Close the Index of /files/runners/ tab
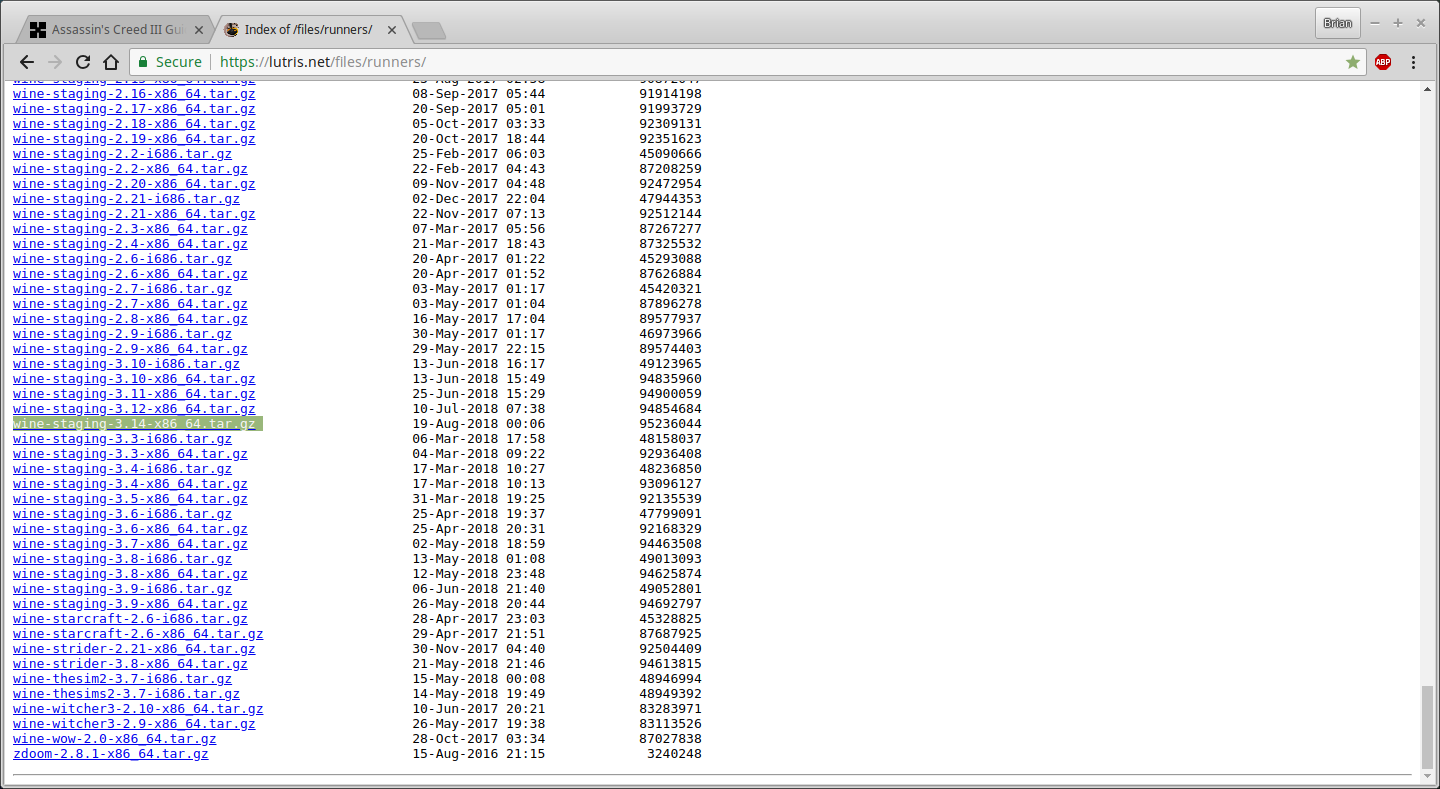The width and height of the screenshot is (1440, 789). [x=392, y=30]
